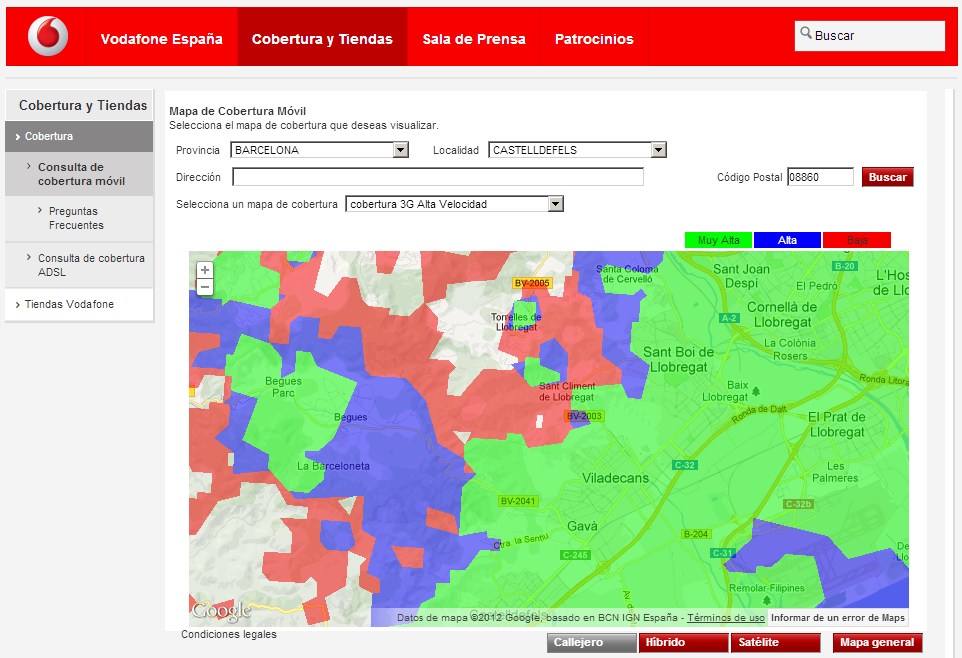Expand Consulta de cobertura móvil

tap(79, 174)
